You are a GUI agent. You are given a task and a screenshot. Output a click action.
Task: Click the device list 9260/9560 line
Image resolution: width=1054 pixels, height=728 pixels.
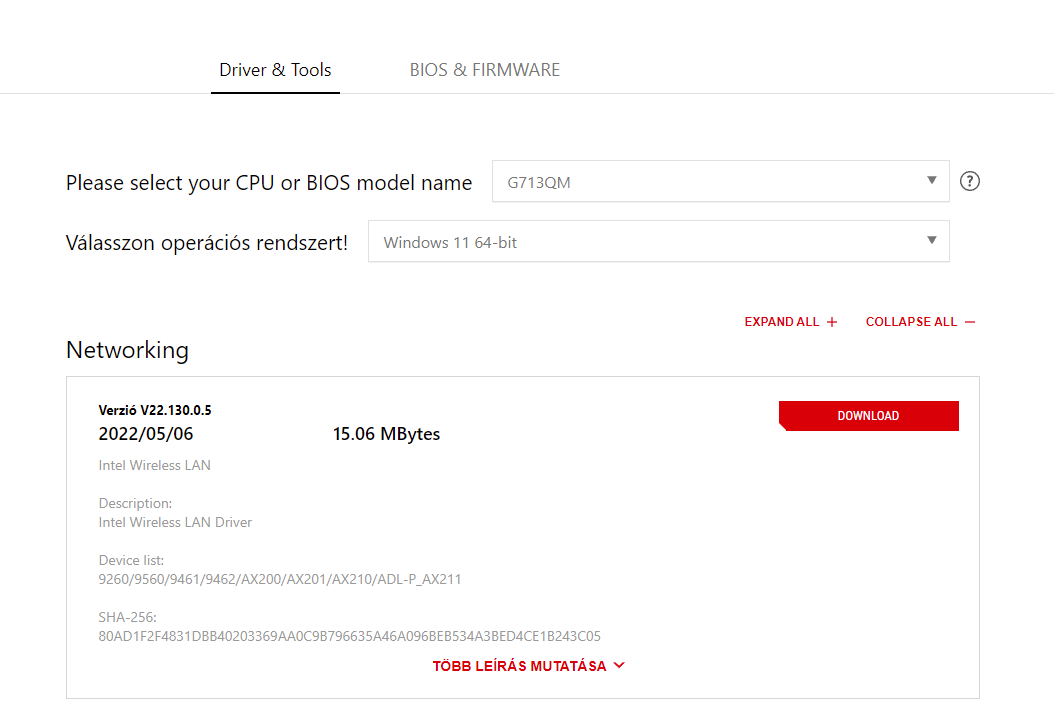pyautogui.click(x=280, y=579)
